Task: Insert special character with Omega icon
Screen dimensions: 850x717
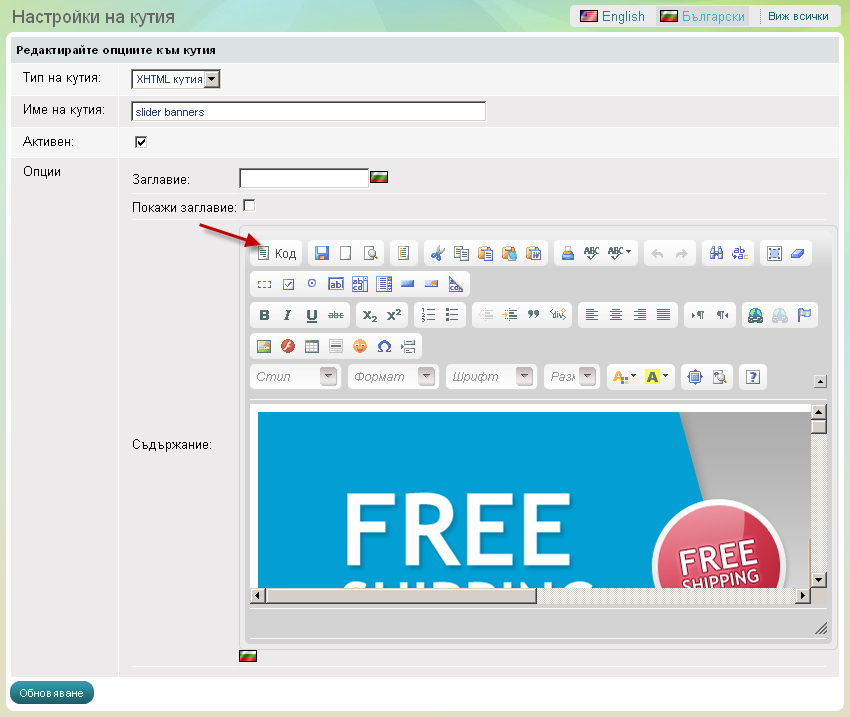Action: 384,346
